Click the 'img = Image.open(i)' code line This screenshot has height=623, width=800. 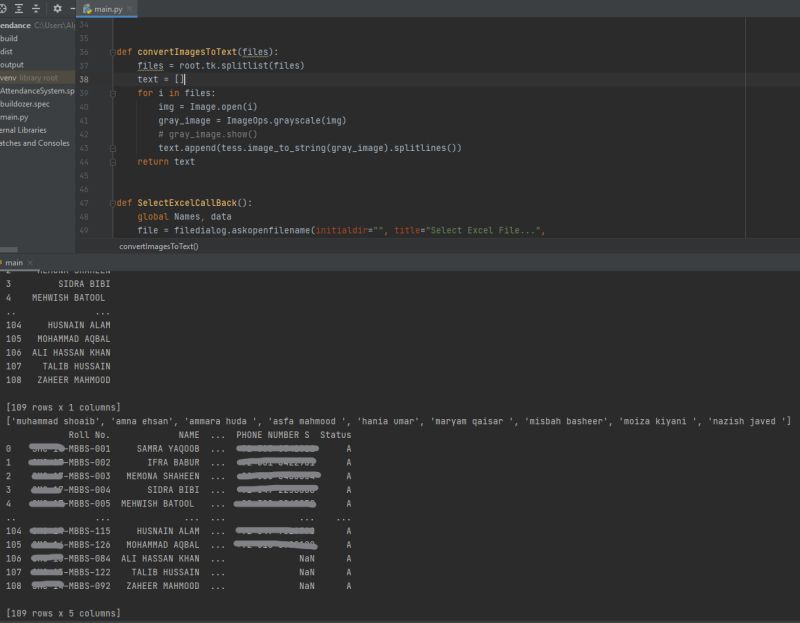(208, 107)
